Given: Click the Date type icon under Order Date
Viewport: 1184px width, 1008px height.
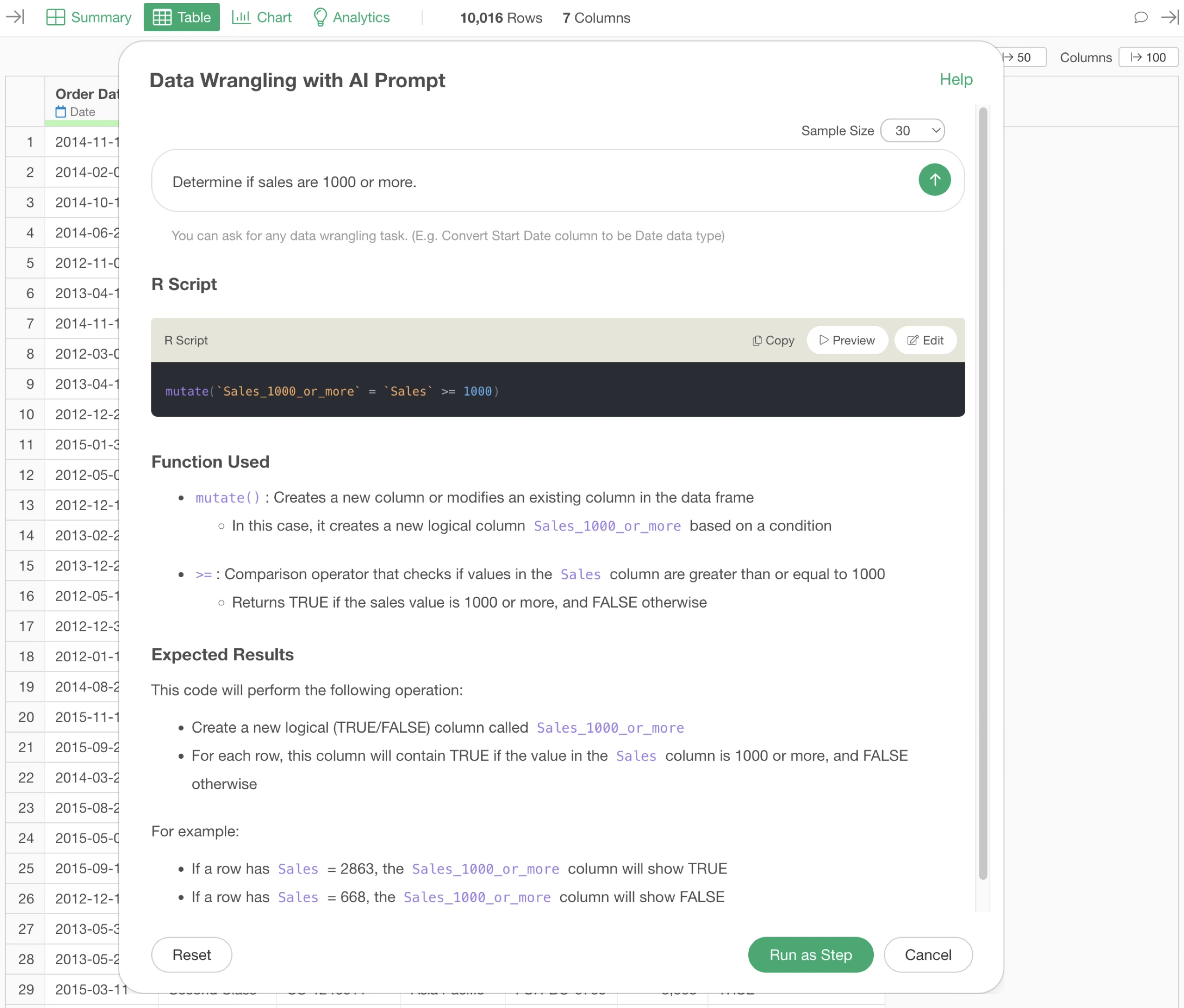Looking at the screenshot, I should pyautogui.click(x=61, y=112).
